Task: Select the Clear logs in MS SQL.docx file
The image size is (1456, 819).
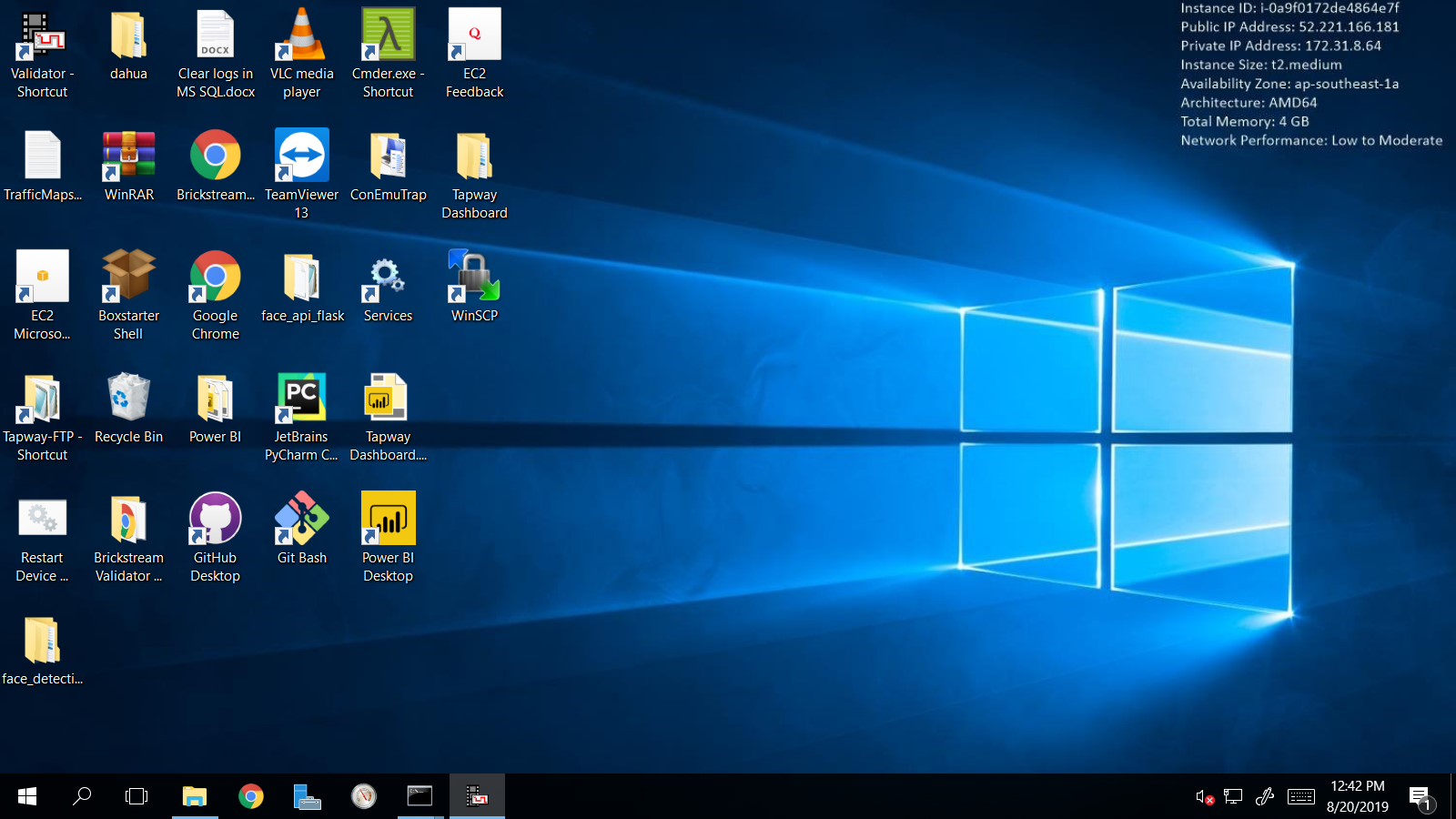Action: tap(216, 55)
